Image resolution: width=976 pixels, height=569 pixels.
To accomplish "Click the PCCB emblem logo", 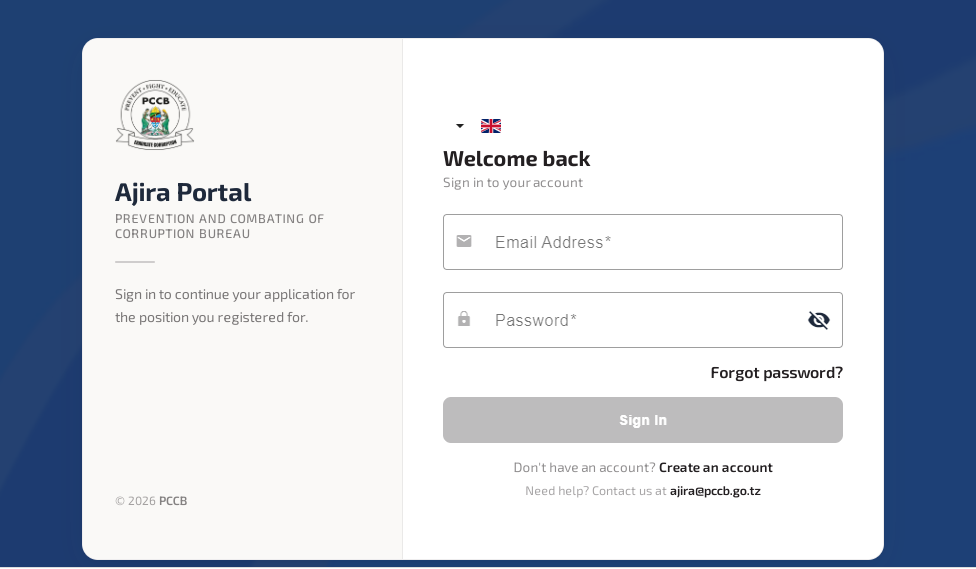I will pos(155,115).
